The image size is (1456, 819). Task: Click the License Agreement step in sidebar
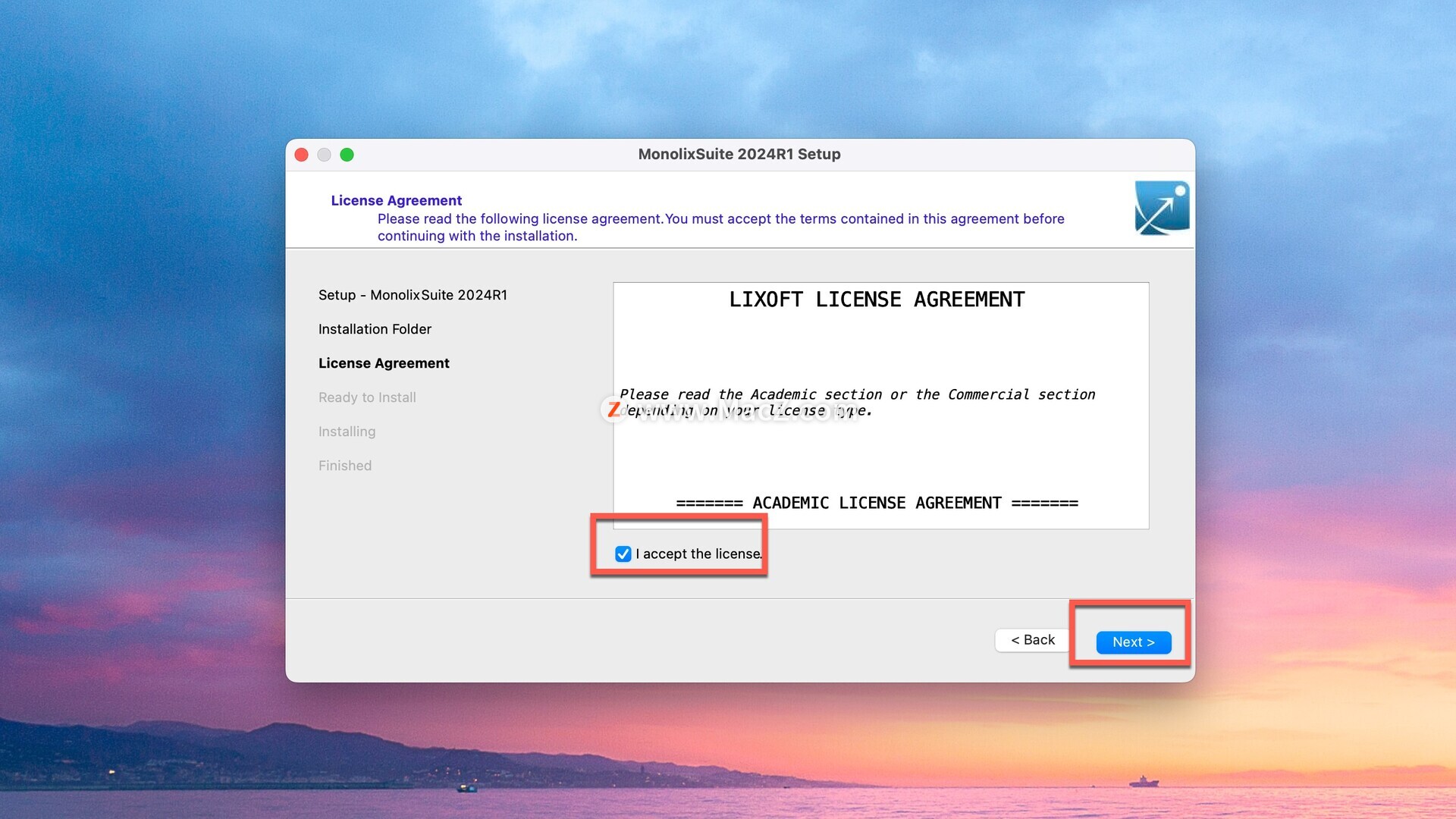point(384,363)
